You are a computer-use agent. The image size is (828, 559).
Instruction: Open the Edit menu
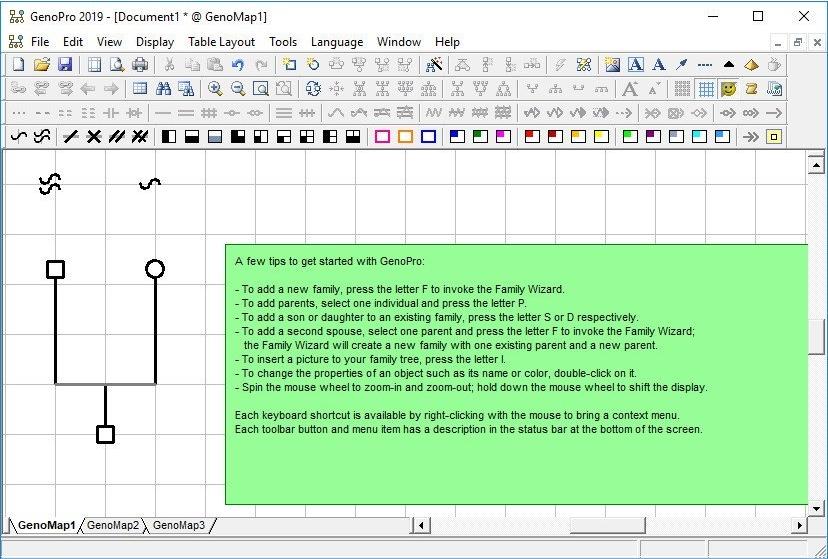point(73,42)
